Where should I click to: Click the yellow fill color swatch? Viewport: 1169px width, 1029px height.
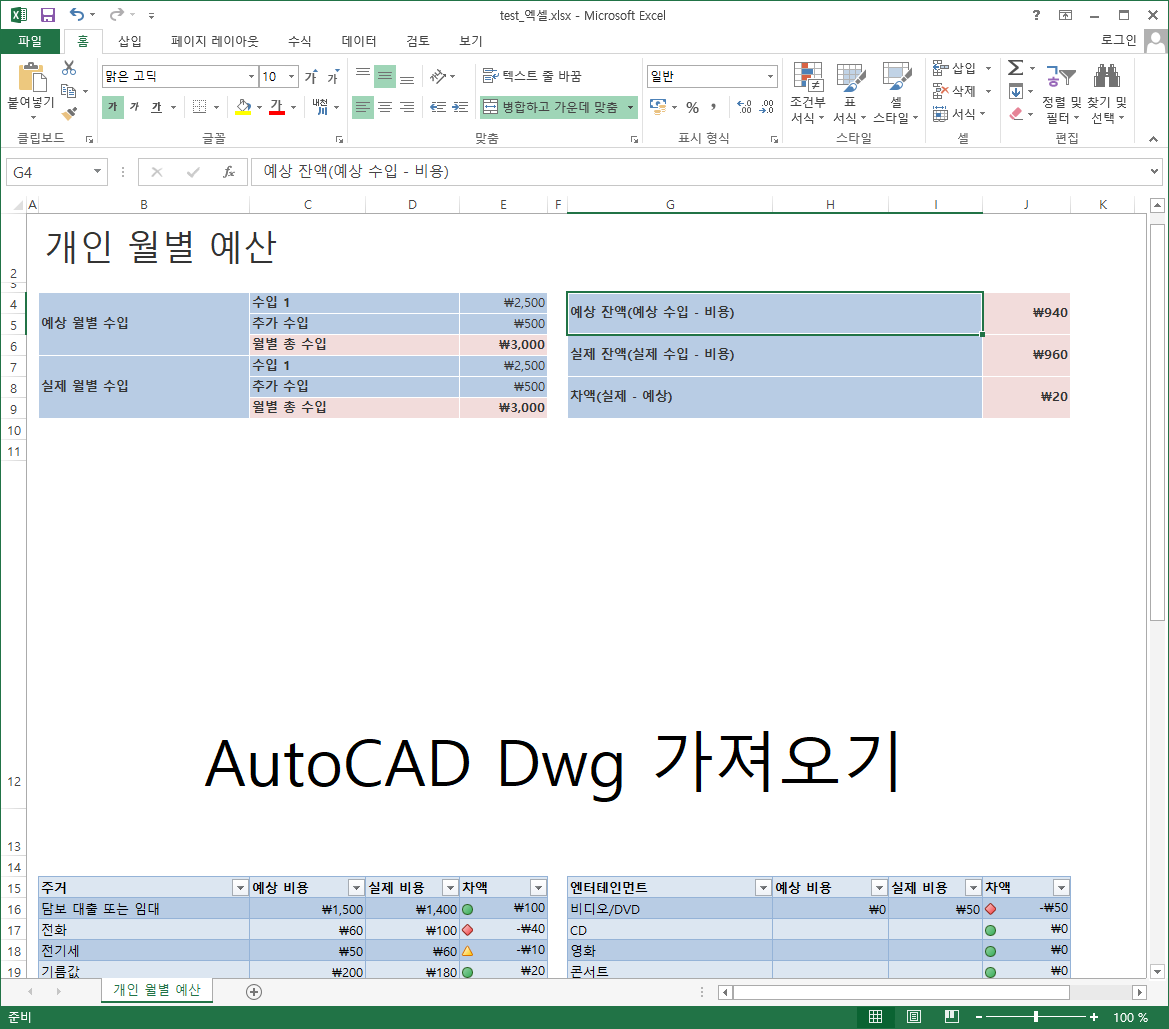tap(243, 107)
